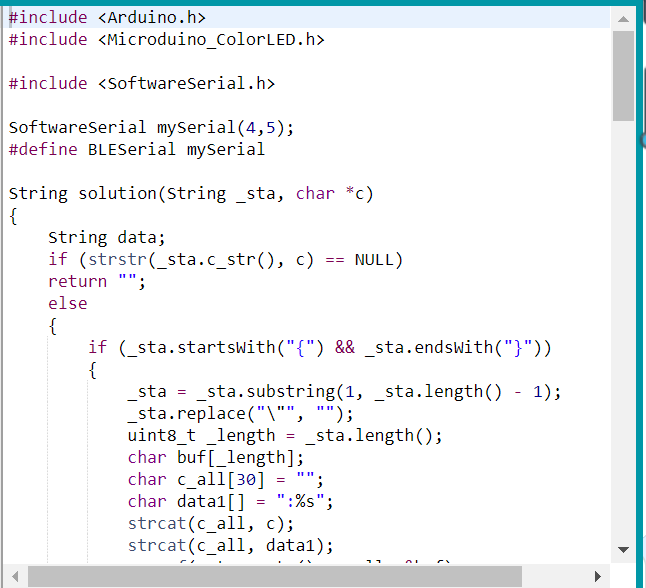
Task: Click the vertical scrollbar thumb
Action: 623,75
